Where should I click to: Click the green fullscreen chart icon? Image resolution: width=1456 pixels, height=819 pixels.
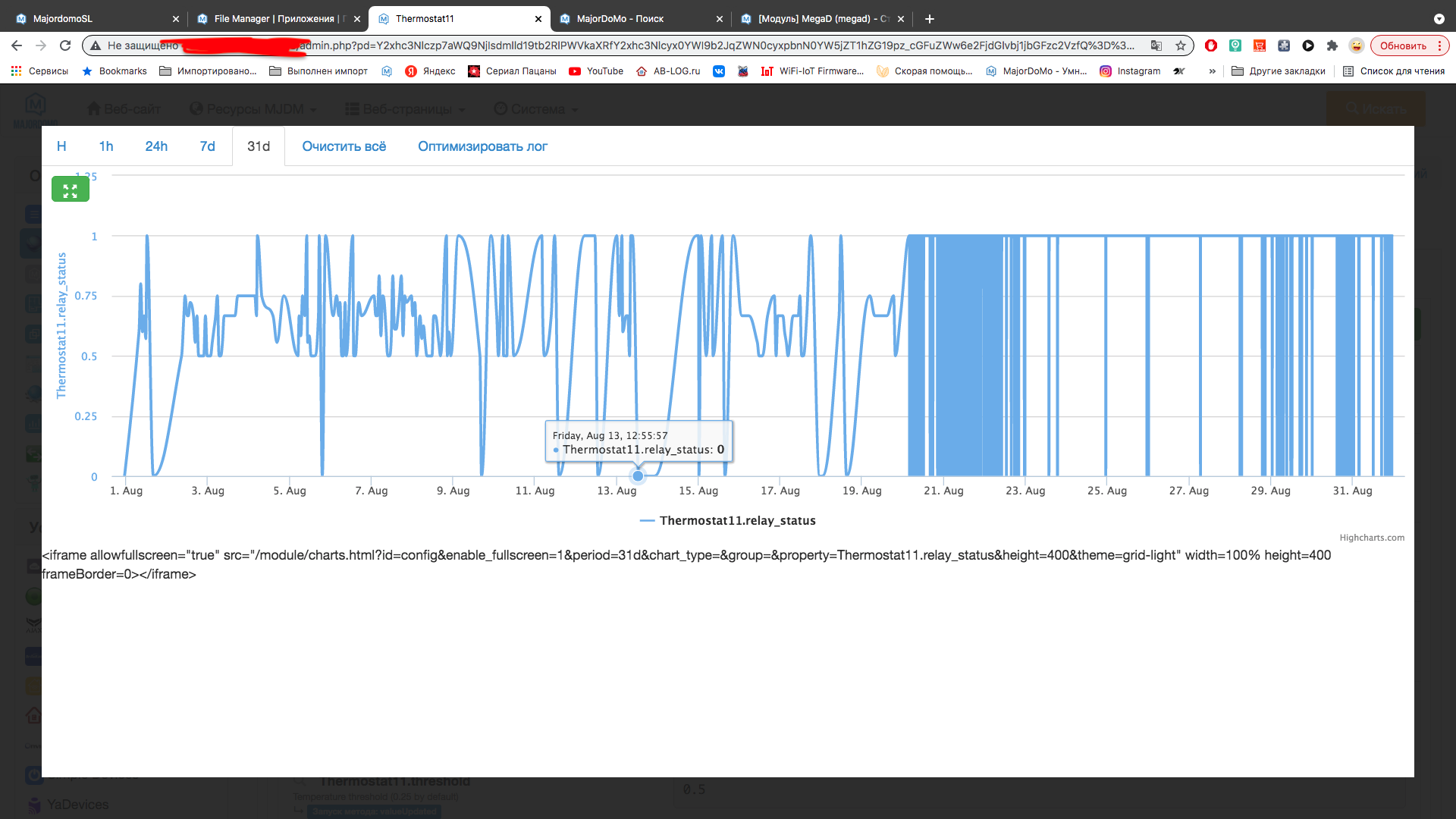(x=71, y=190)
